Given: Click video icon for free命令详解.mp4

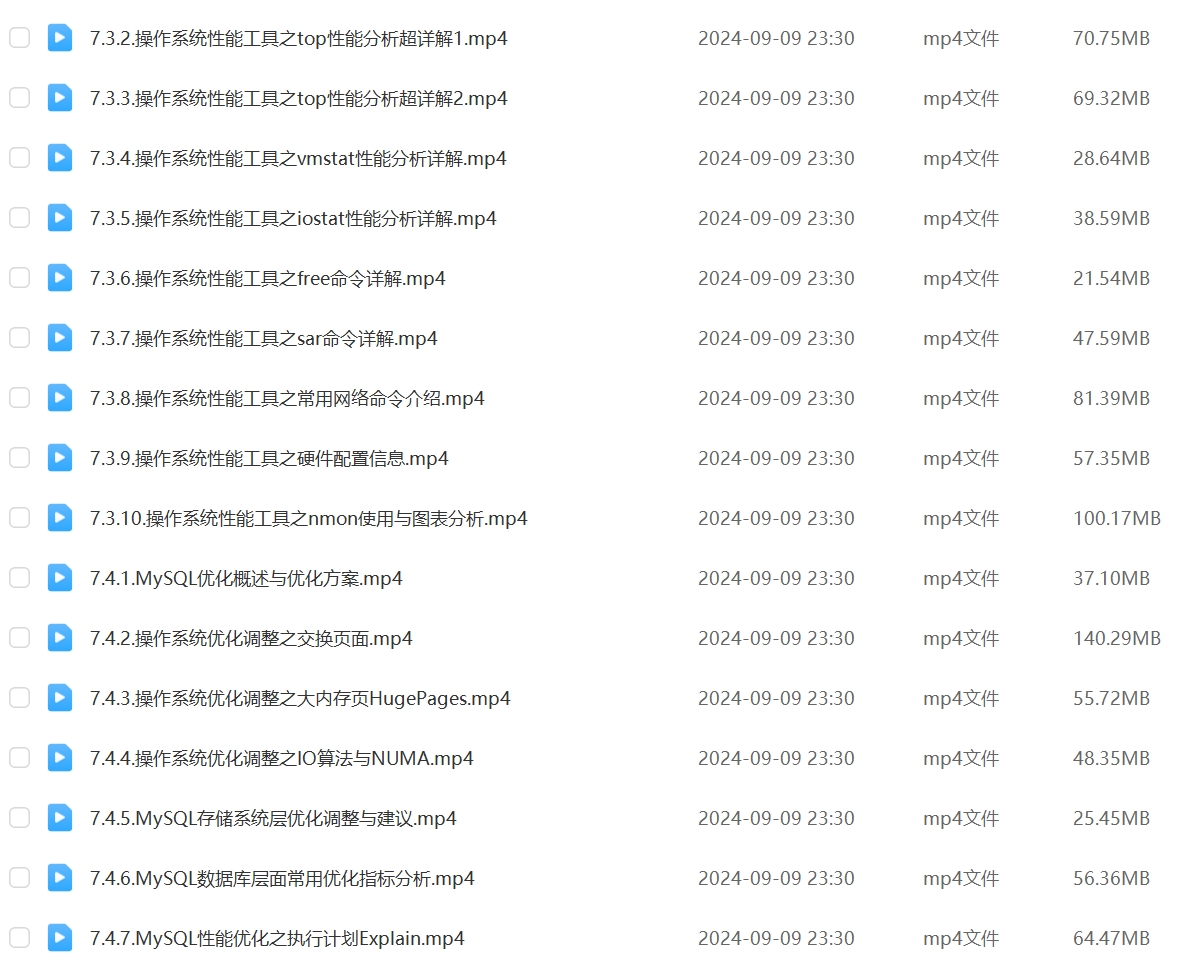Looking at the screenshot, I should 60,278.
